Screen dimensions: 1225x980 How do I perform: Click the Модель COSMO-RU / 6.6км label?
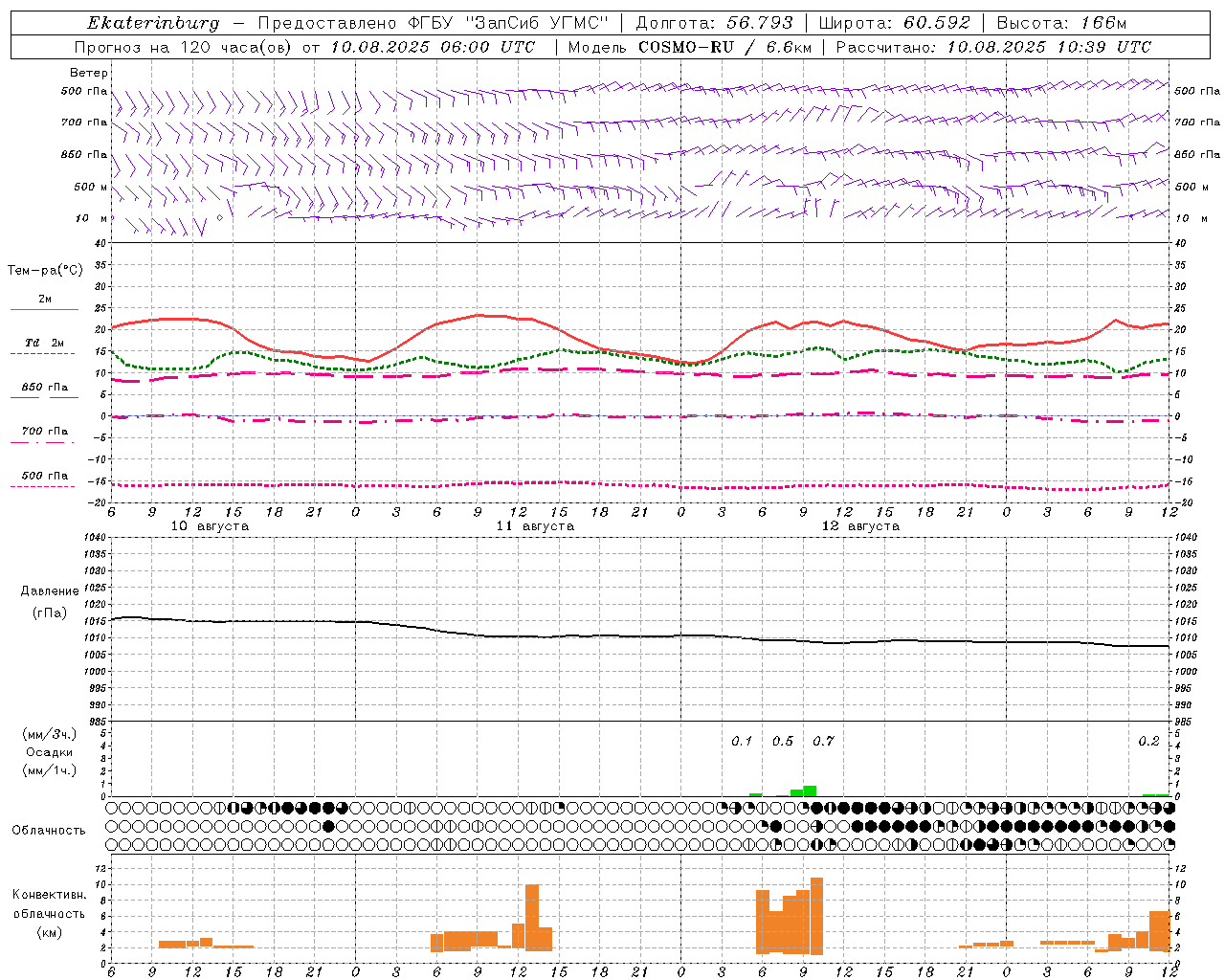click(690, 47)
